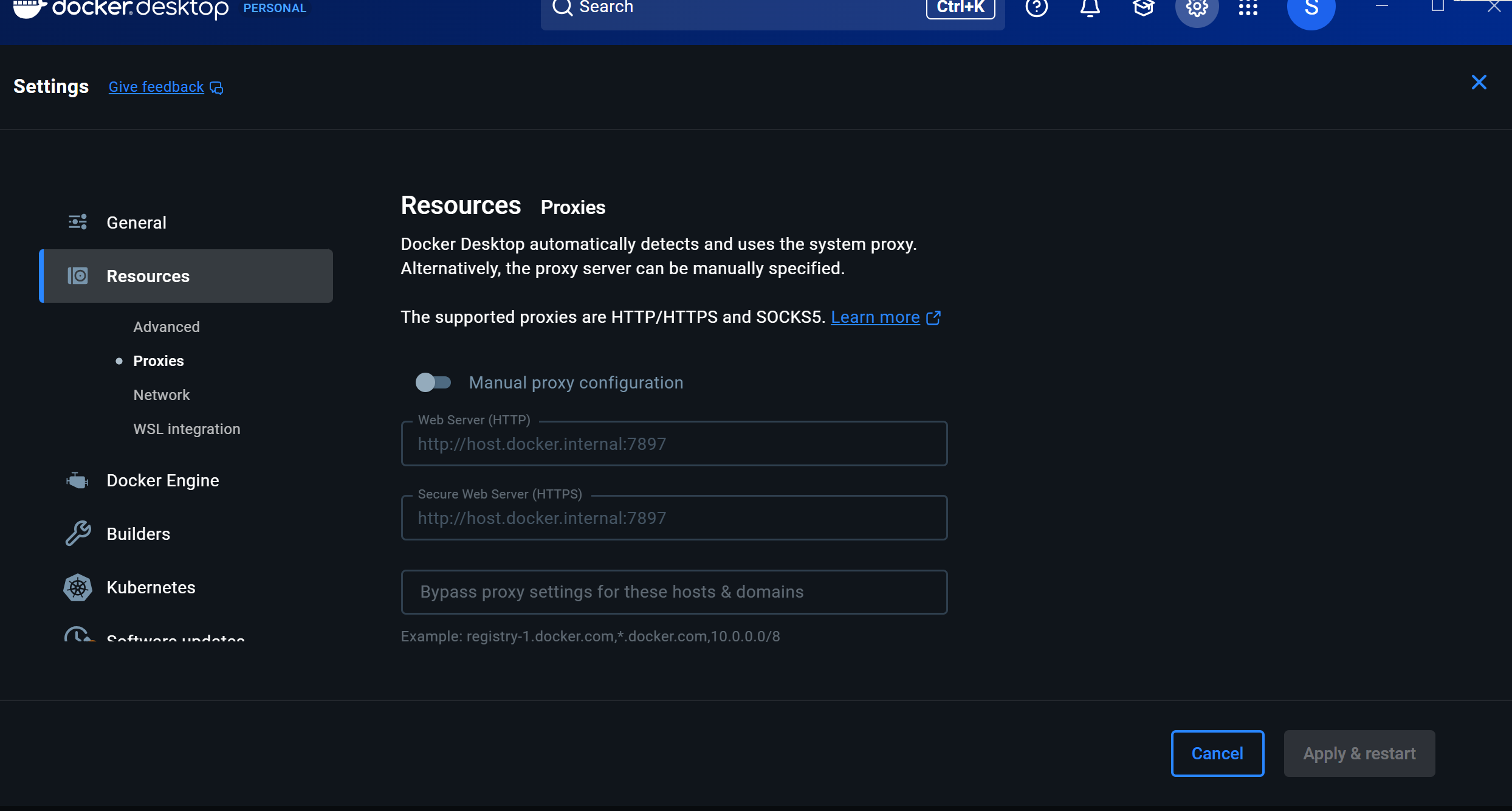Click the Docker whale logo
The image size is (1512, 811).
29,9
